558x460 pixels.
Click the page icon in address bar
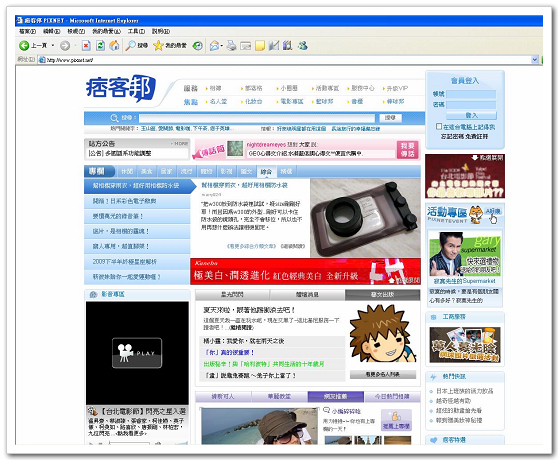pyautogui.click(x=42, y=60)
